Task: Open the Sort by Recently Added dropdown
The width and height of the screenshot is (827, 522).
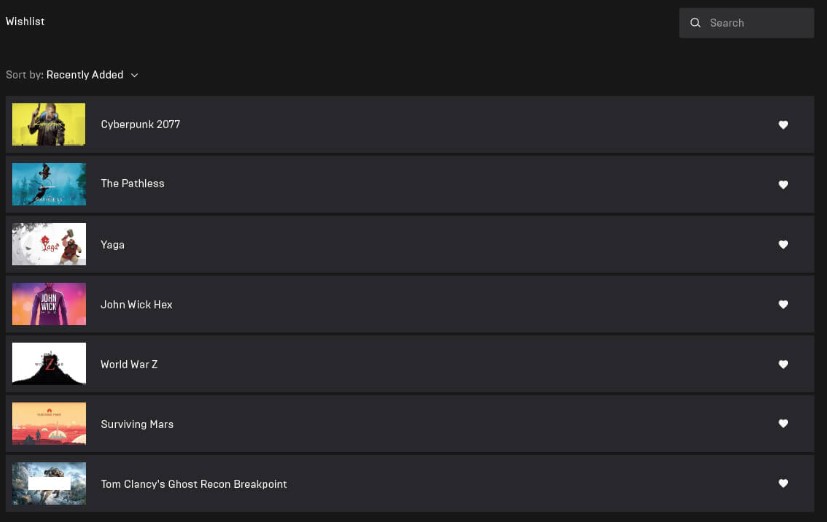Action: pos(72,75)
